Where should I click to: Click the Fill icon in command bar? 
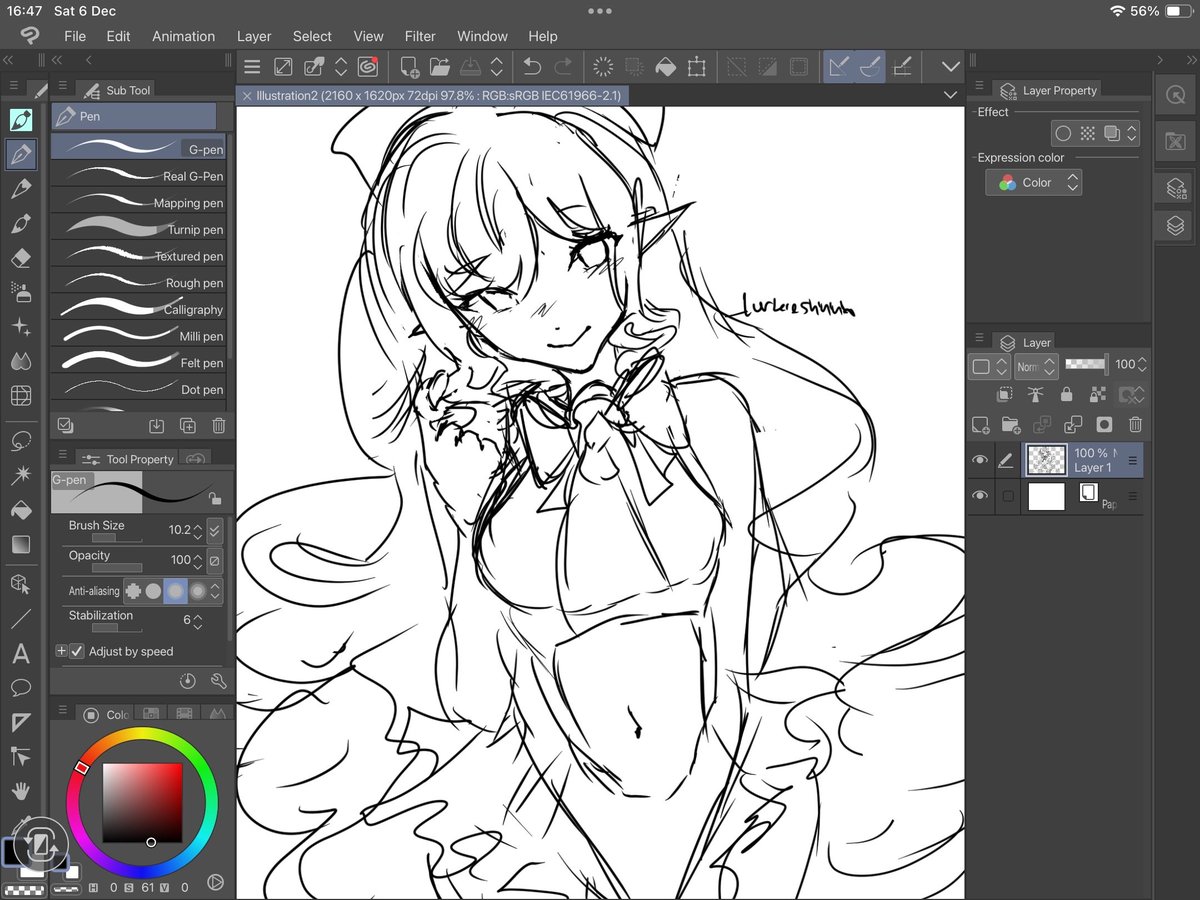click(x=665, y=67)
